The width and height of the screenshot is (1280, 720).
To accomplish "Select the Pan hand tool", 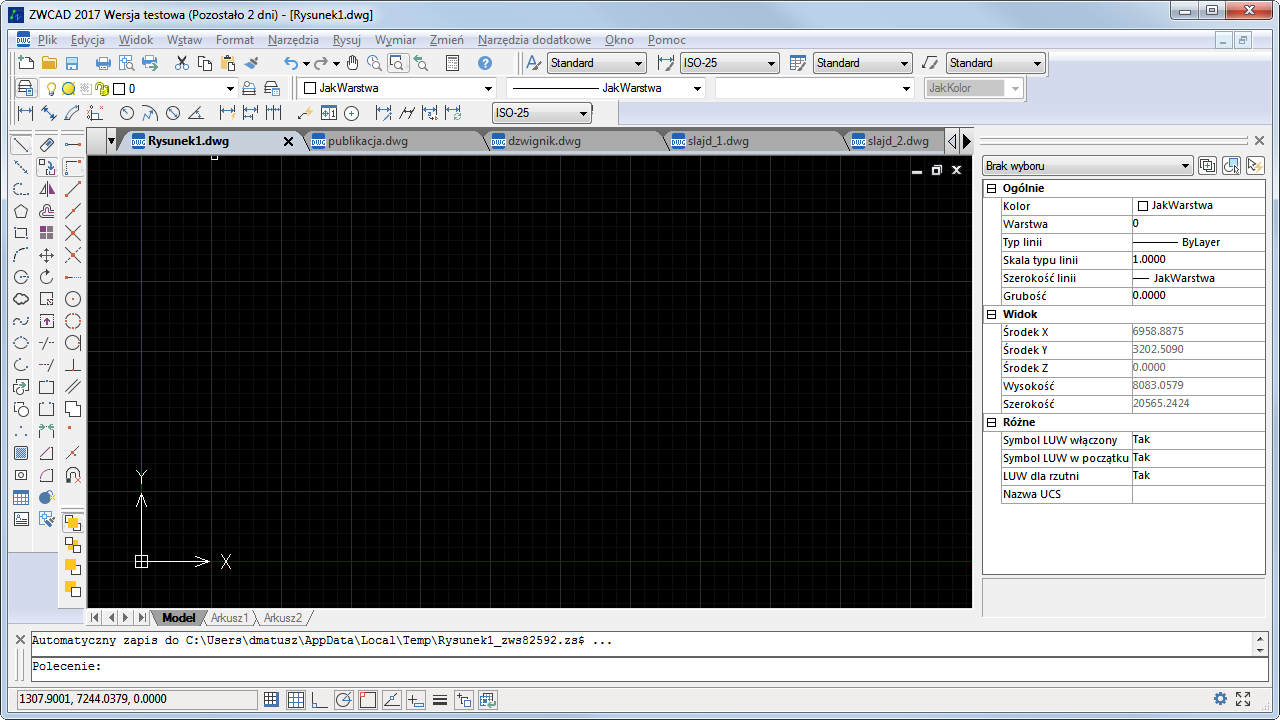I will click(x=353, y=63).
